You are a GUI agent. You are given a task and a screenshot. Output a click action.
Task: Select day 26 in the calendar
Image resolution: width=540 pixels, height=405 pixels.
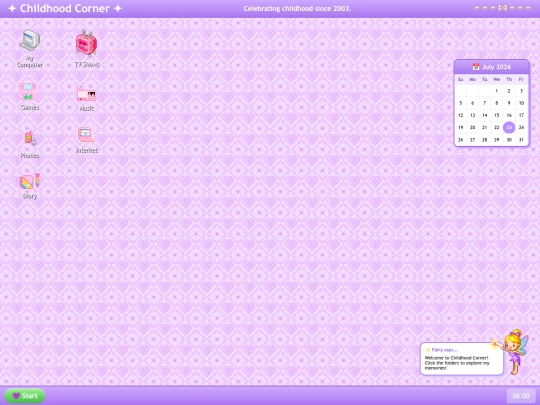(x=460, y=140)
